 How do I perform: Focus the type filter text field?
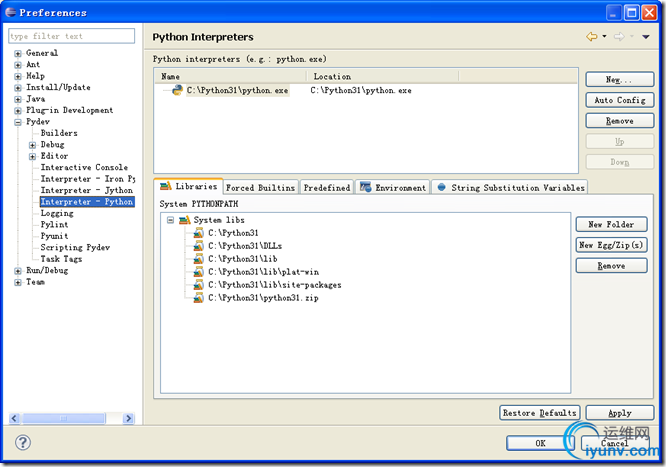click(71, 36)
